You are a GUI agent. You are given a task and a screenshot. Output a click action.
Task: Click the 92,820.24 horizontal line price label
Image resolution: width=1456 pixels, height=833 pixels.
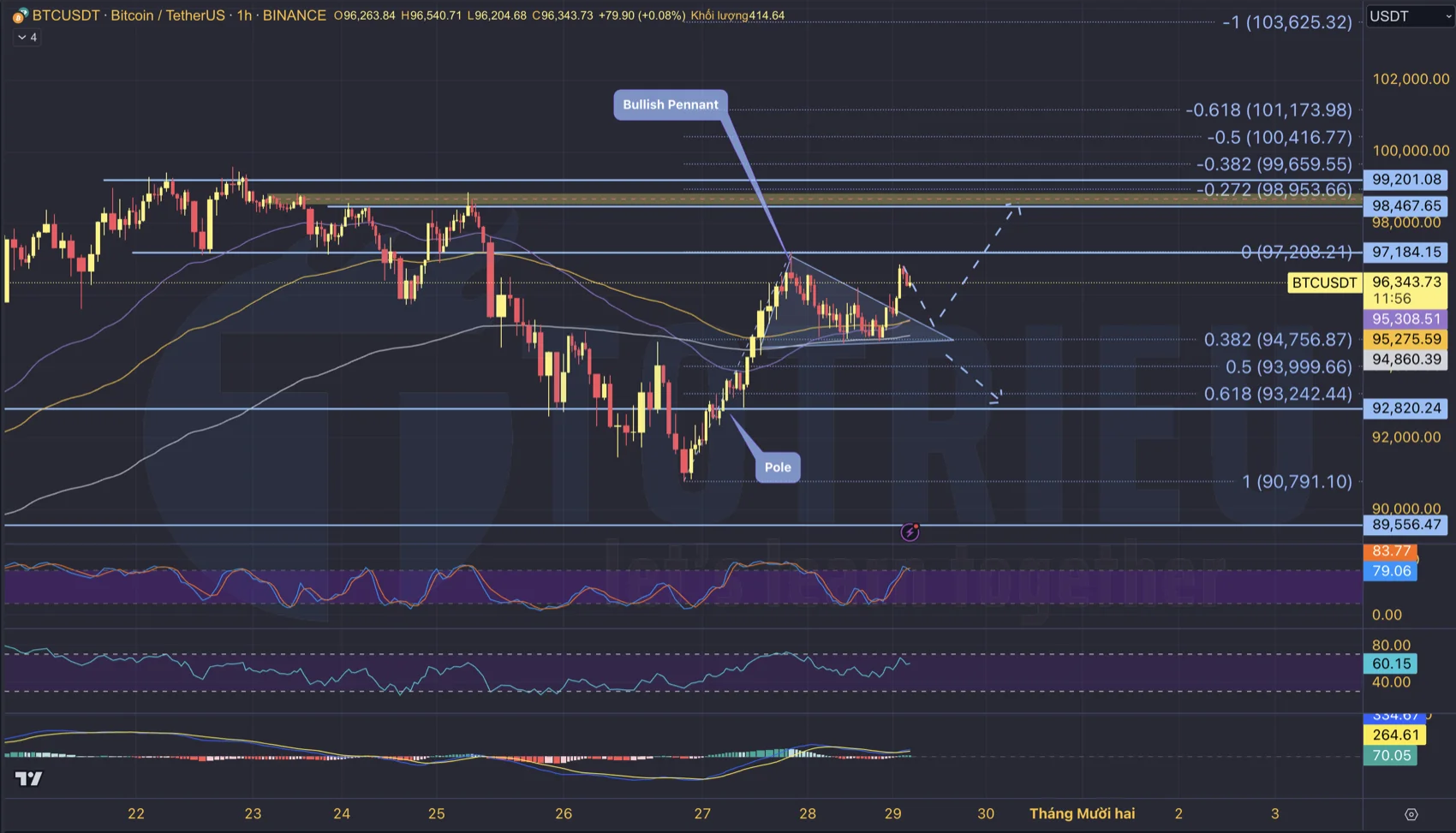pos(1406,408)
